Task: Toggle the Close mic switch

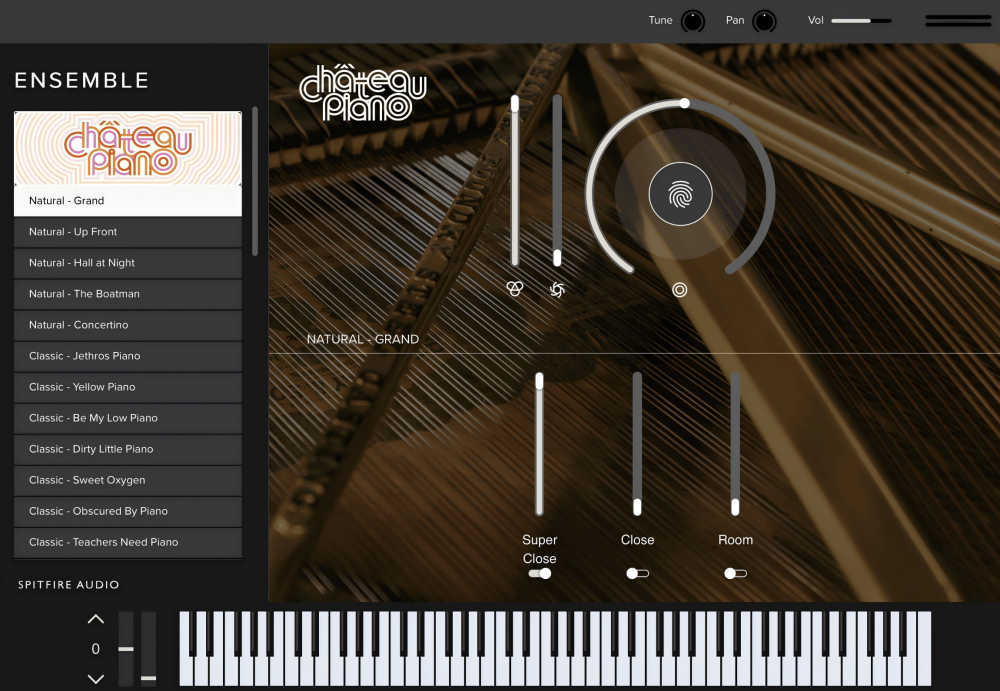Action: 637,573
